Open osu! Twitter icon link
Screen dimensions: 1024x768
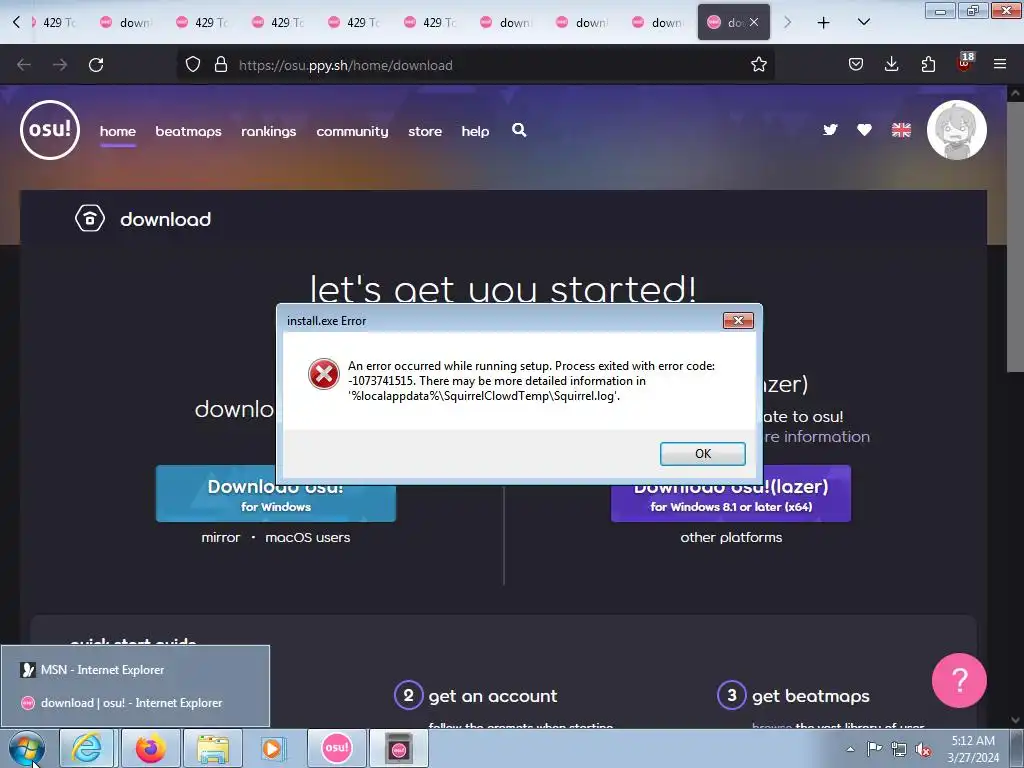tap(830, 130)
